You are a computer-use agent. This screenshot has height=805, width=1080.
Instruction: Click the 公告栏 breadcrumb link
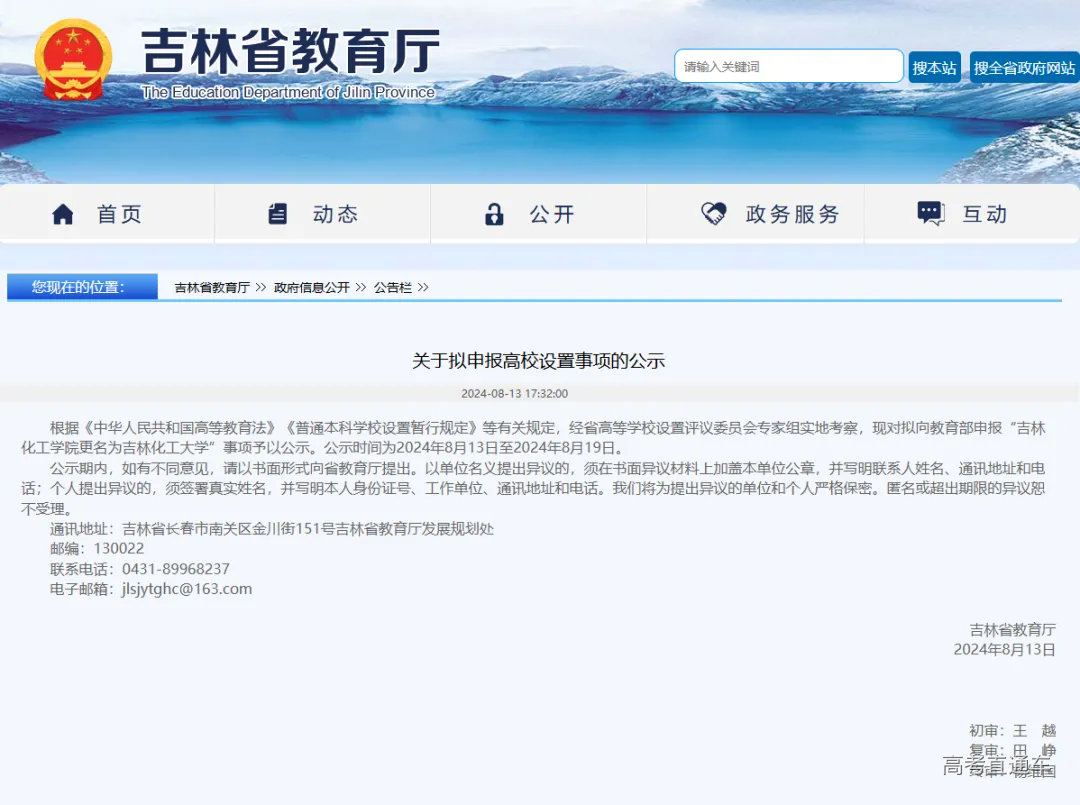click(x=391, y=287)
